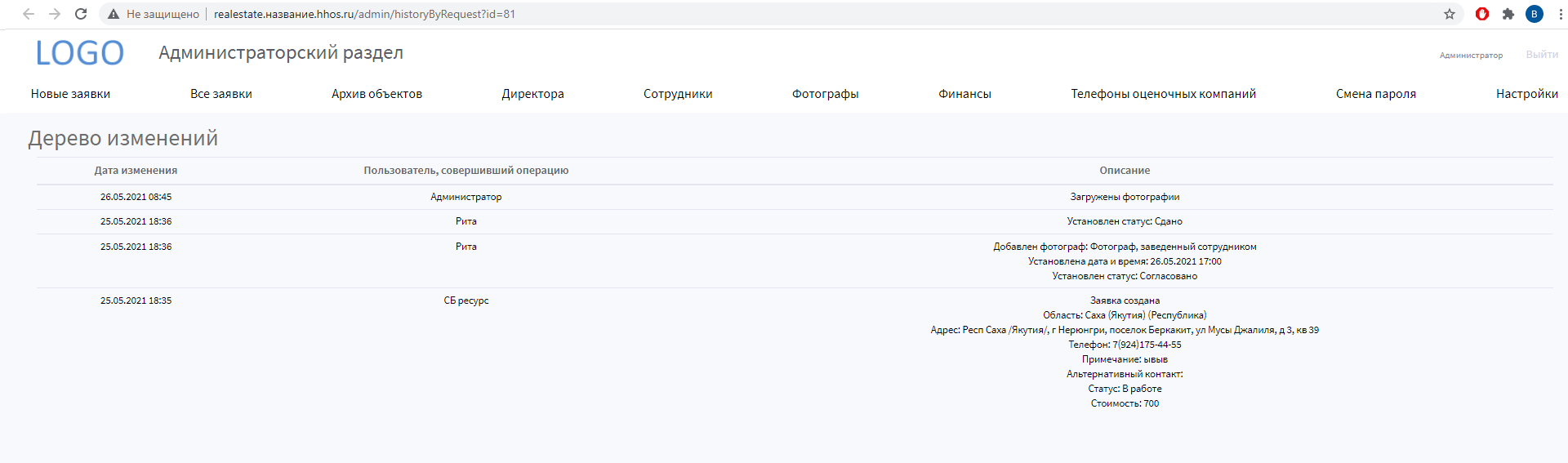Select the date 25.05.2021 18:35
Viewport: 1568px width, 463px height.
click(136, 301)
